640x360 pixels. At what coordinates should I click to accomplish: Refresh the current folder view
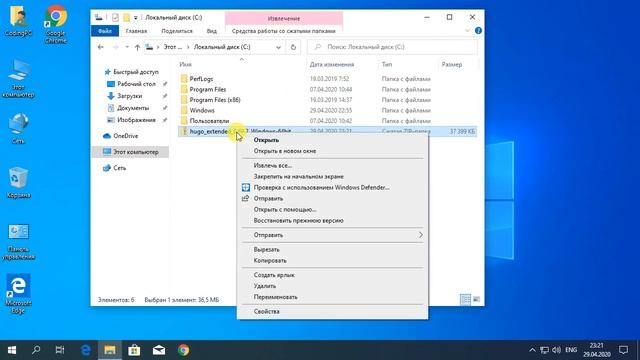pos(293,47)
